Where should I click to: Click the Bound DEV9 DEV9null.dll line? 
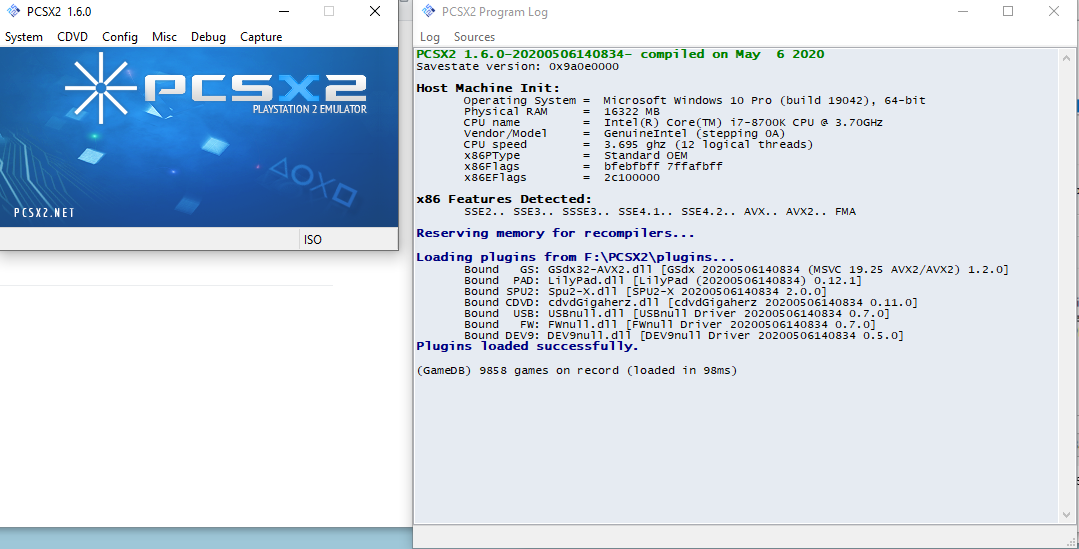(x=683, y=336)
